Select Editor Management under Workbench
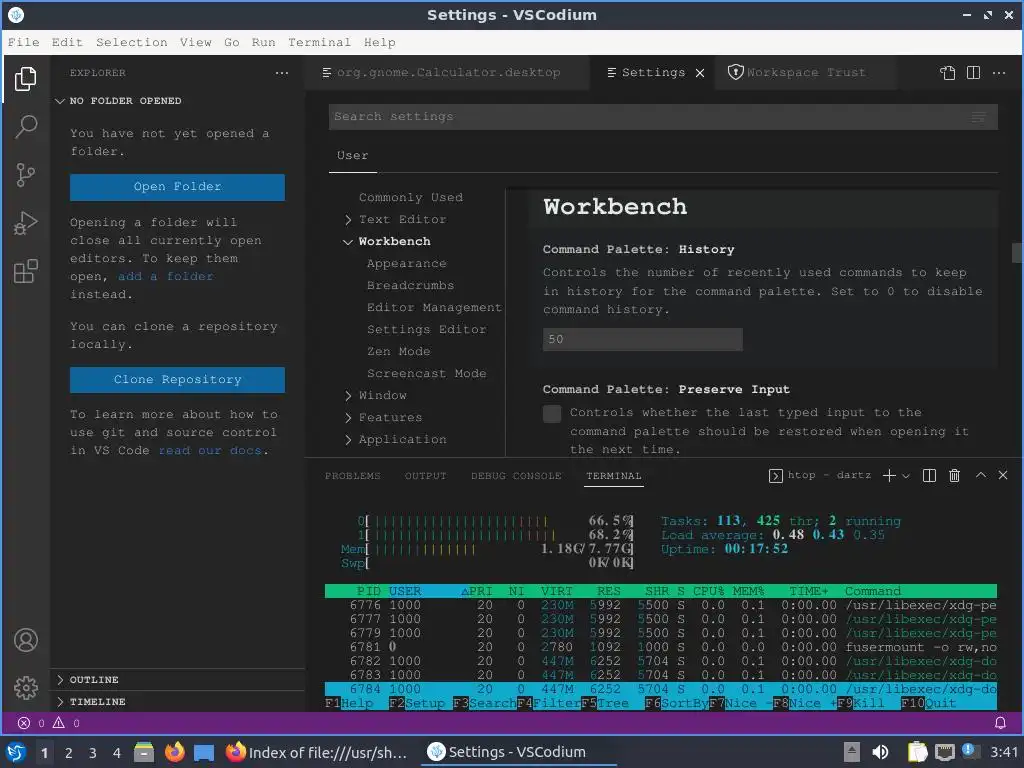 point(434,308)
